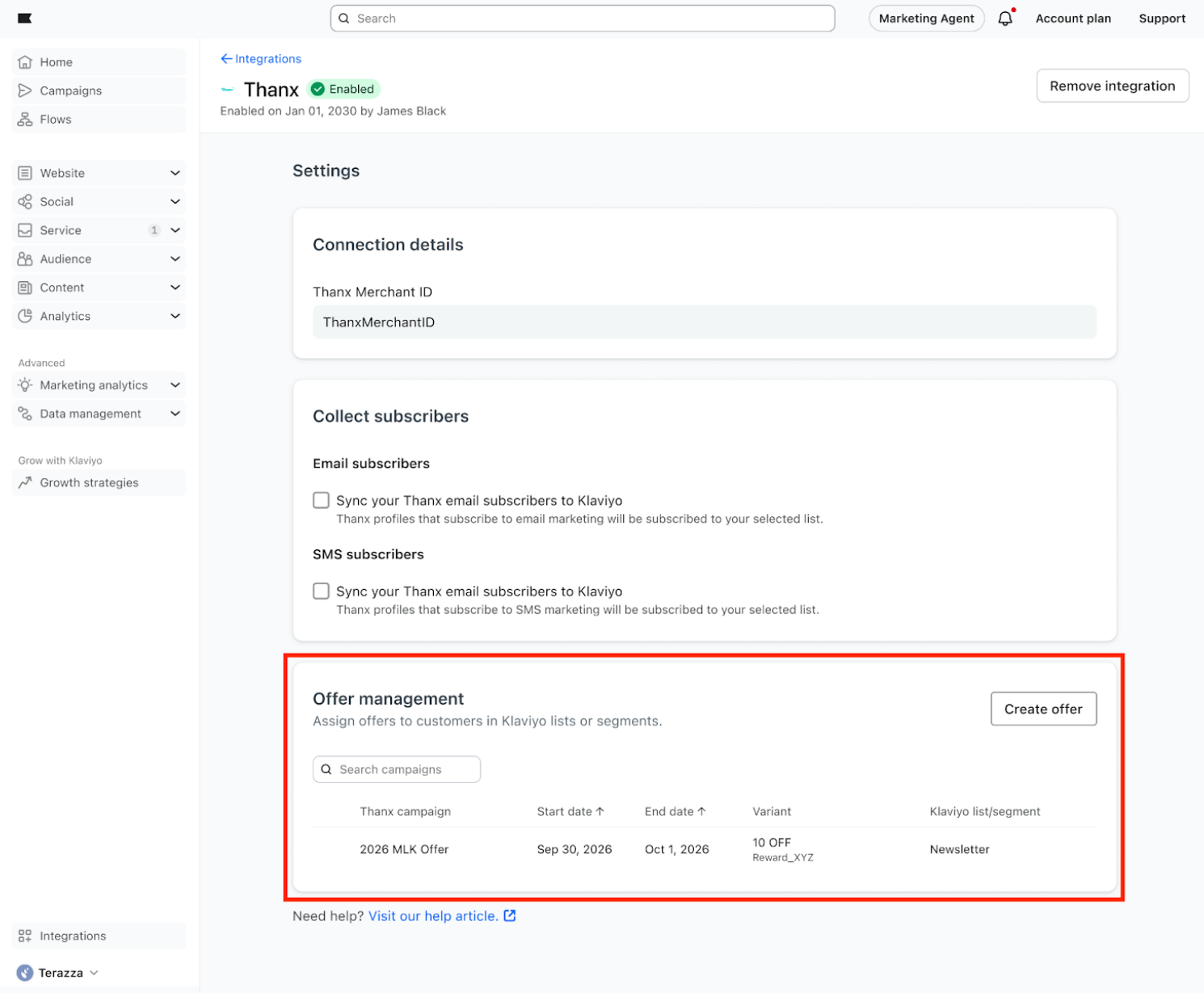Open Integrations in sidebar
Image resolution: width=1204 pixels, height=997 pixels.
(99, 936)
